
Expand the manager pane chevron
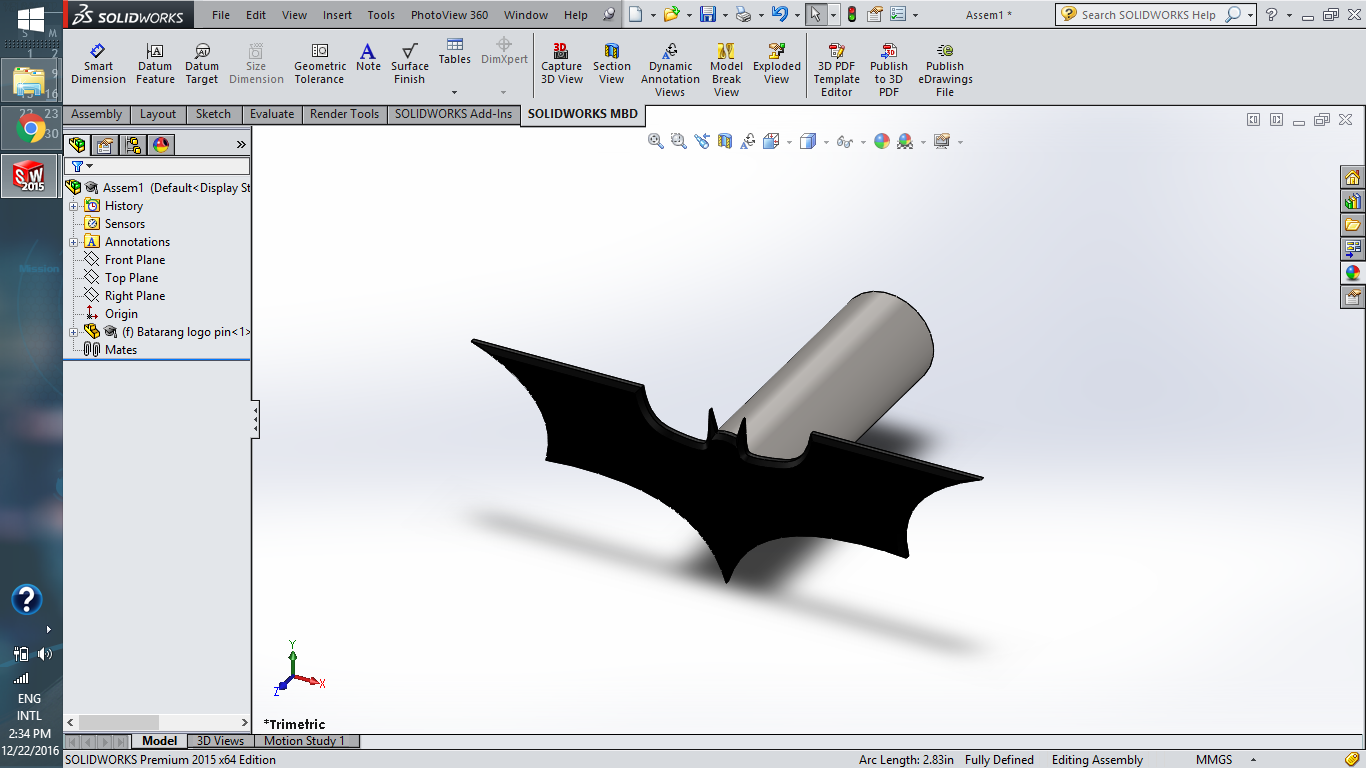pos(241,144)
